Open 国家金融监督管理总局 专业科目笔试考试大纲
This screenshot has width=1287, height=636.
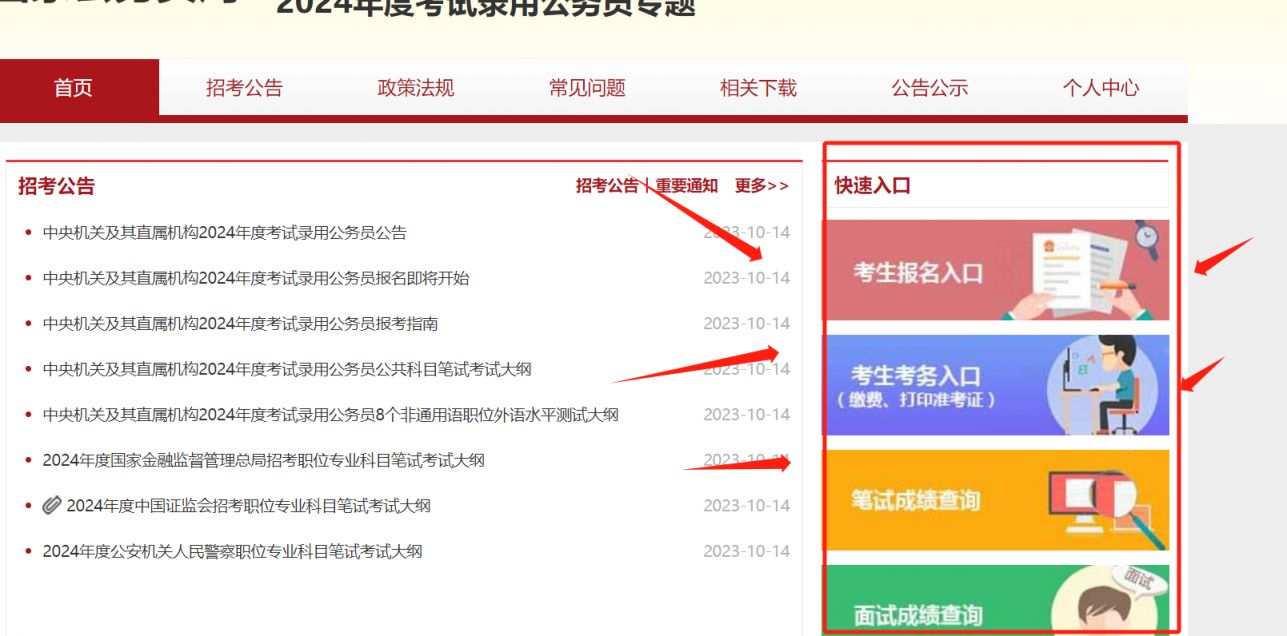tap(264, 460)
